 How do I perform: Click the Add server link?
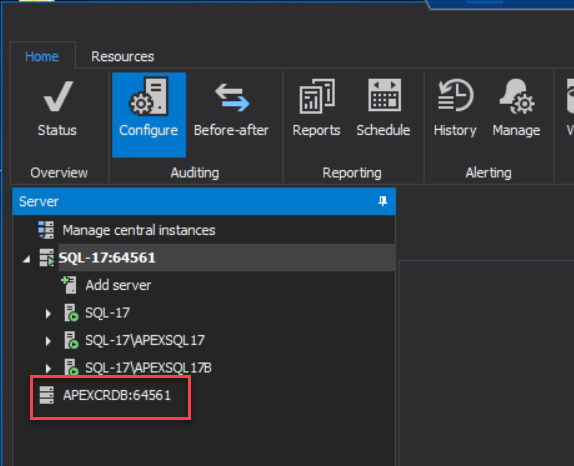click(x=118, y=285)
